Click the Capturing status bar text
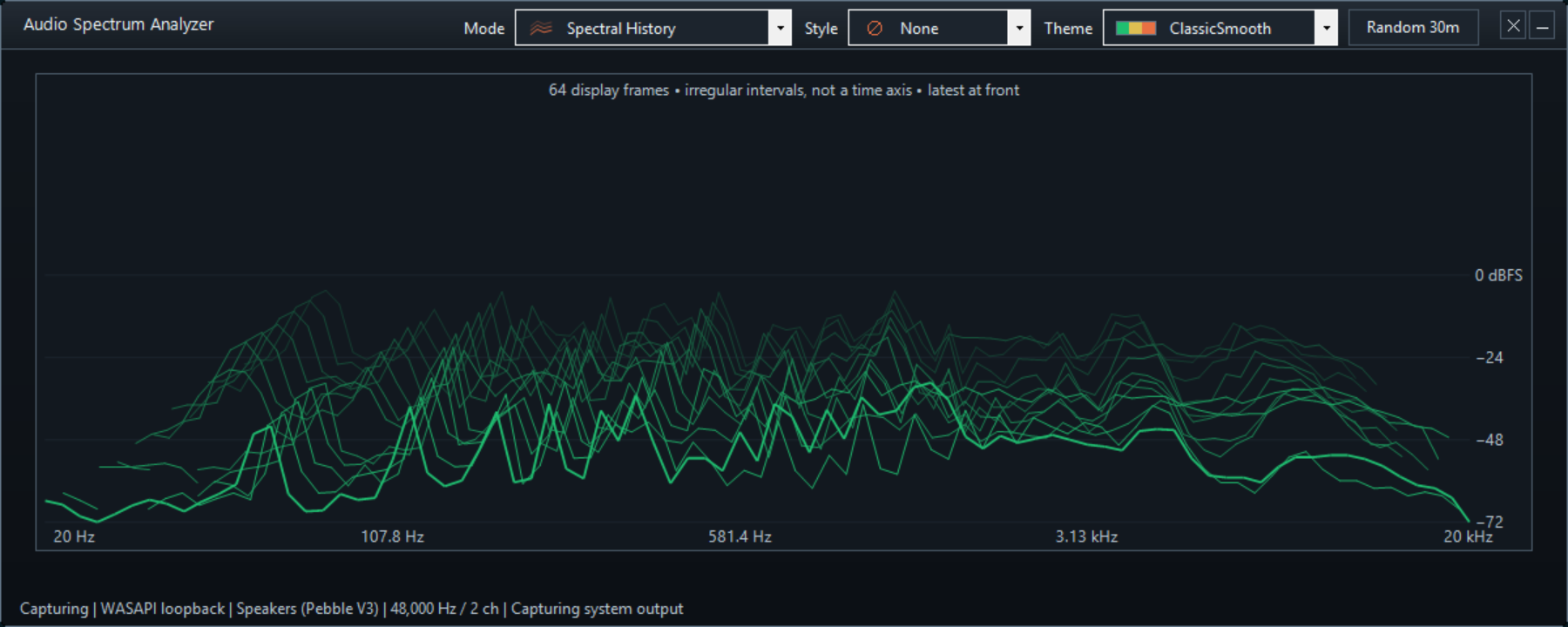This screenshot has height=627, width=1568. 54,609
